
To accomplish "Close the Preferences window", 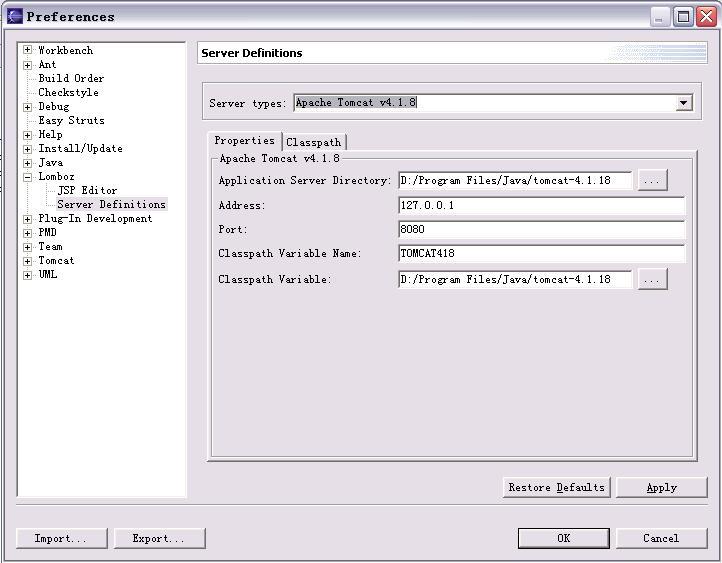I will click(707, 17).
